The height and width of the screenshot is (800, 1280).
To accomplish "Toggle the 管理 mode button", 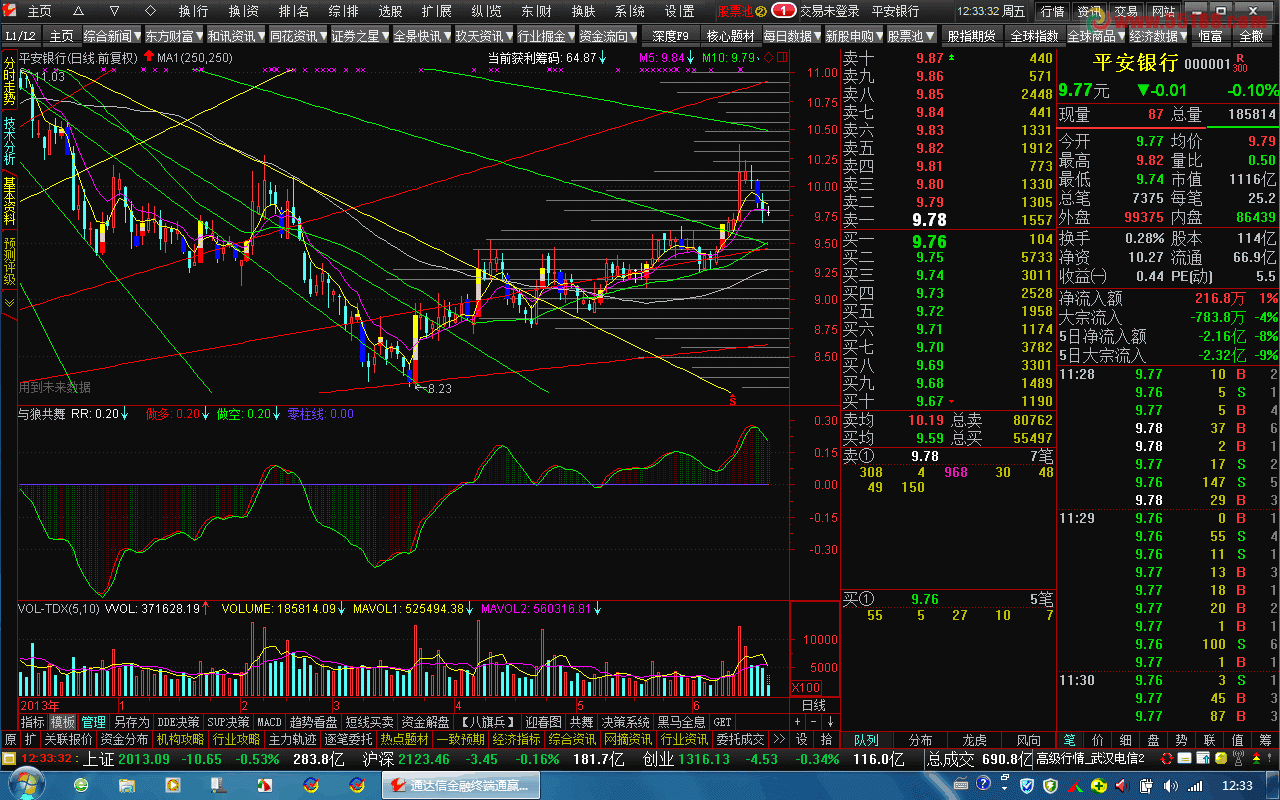I will tap(94, 721).
